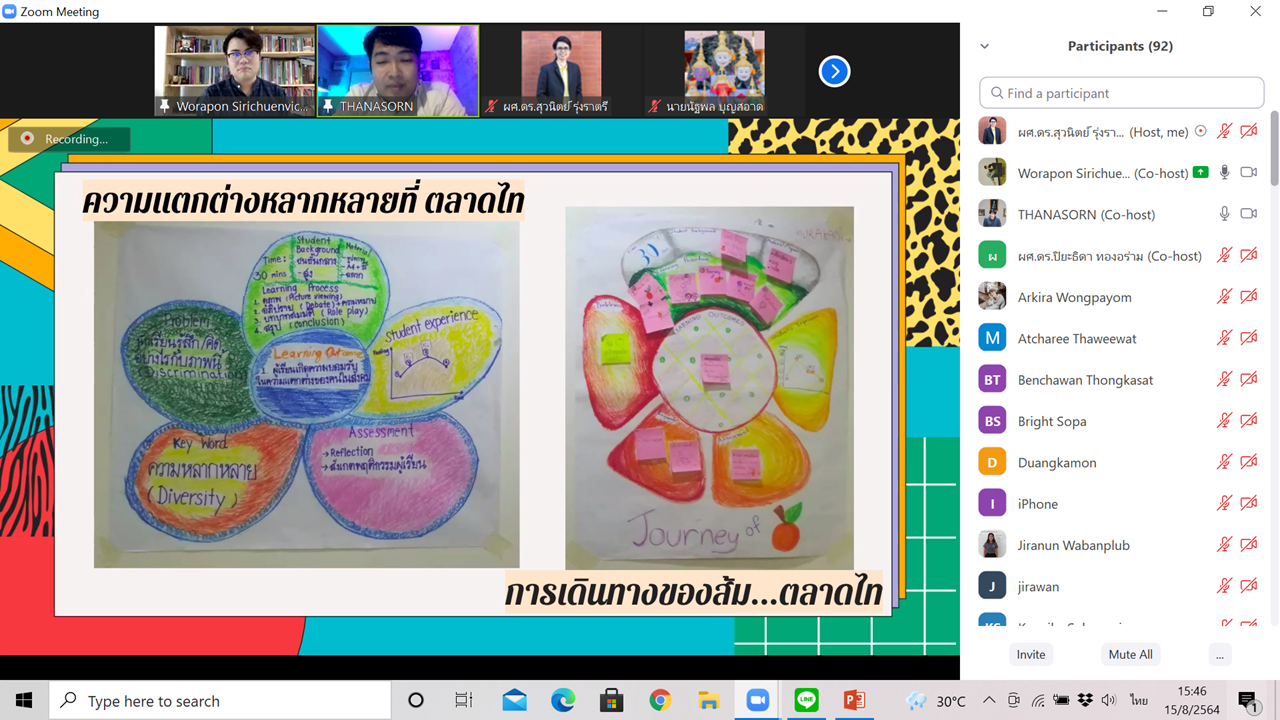Open the more options ellipsis button
Viewport: 1280px width, 720px height.
[1218, 654]
